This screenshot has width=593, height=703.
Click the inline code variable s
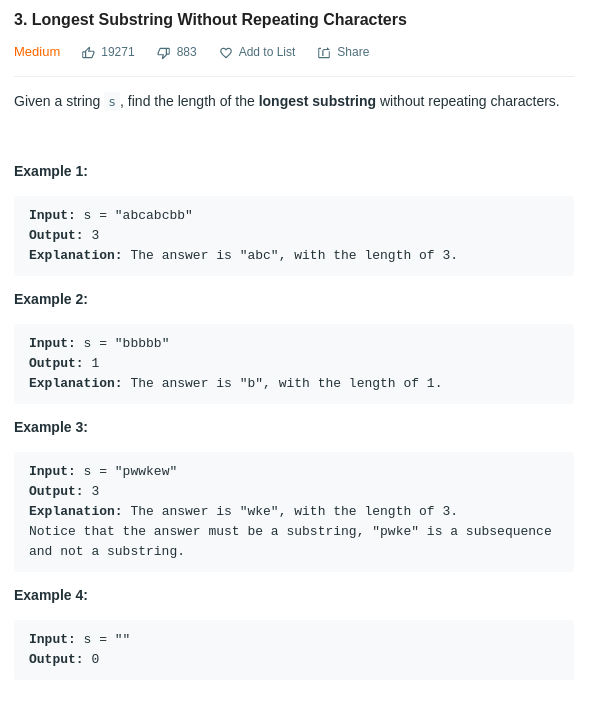pos(112,102)
